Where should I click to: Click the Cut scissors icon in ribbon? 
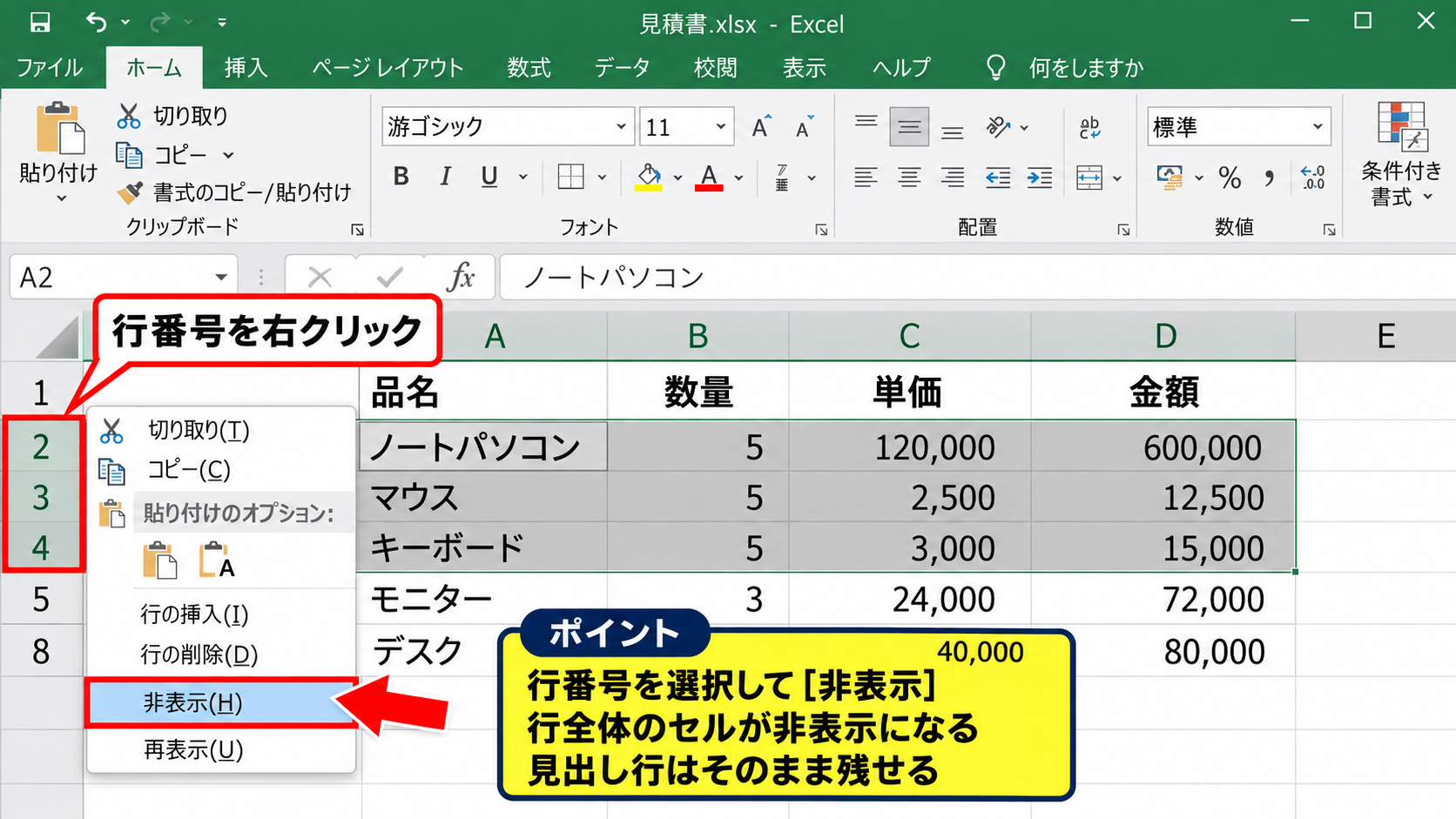pos(129,116)
